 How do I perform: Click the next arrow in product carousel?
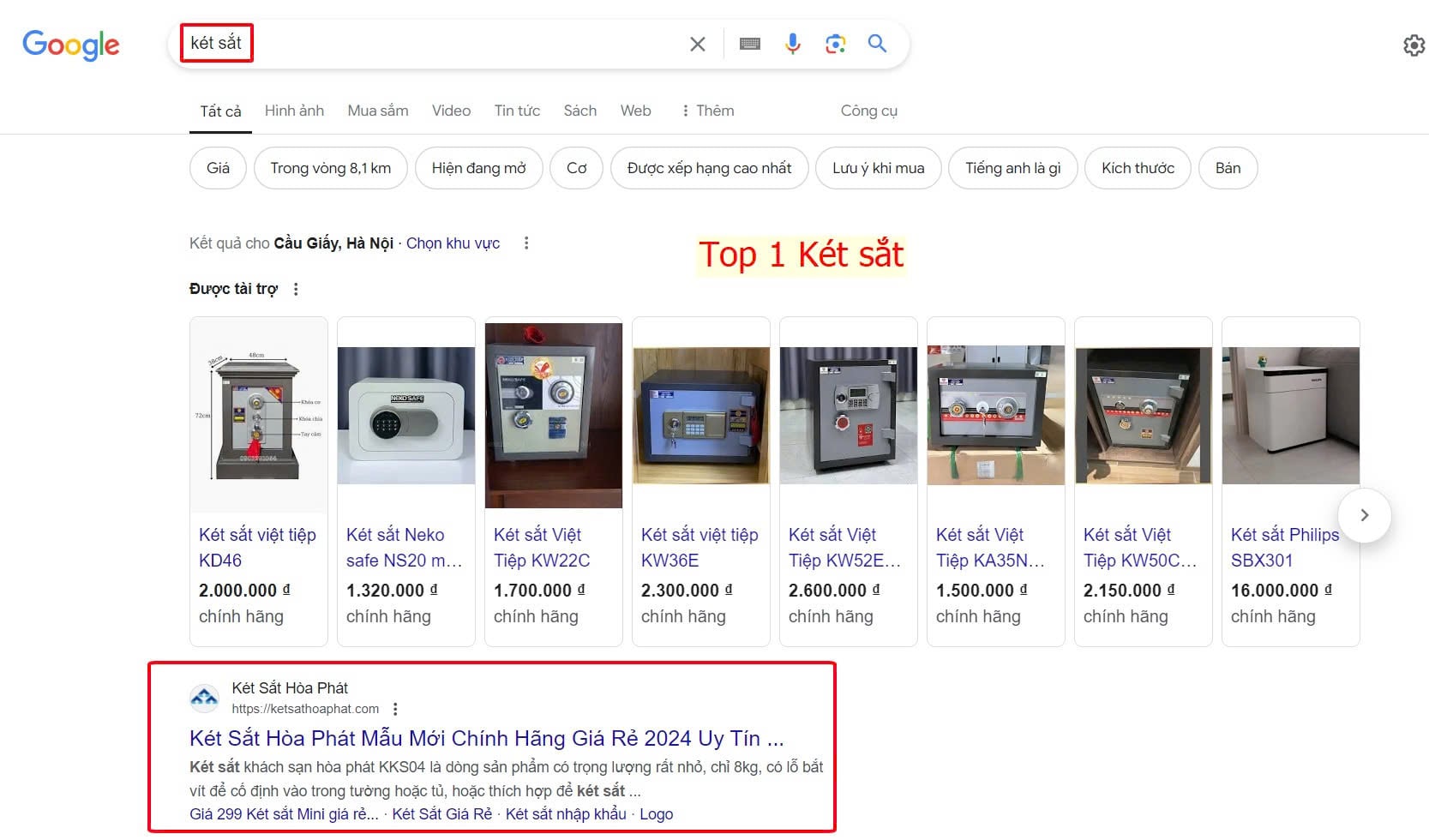tap(1364, 515)
